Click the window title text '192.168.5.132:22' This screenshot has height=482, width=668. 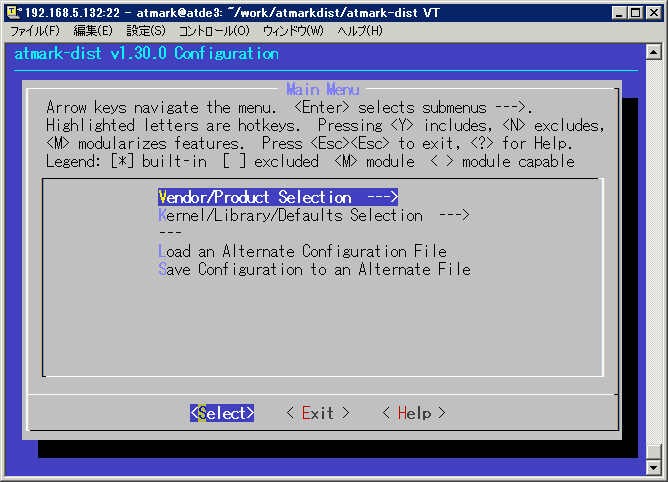pos(72,13)
